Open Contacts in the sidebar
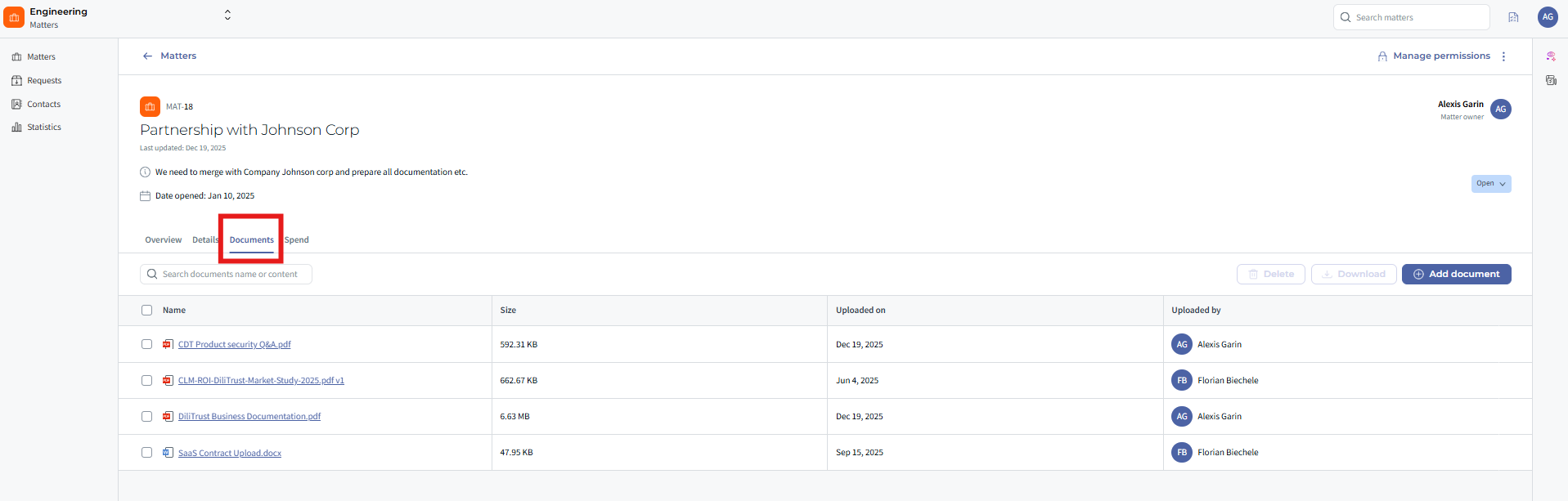Viewport: 1568px width, 501px height. click(36, 105)
